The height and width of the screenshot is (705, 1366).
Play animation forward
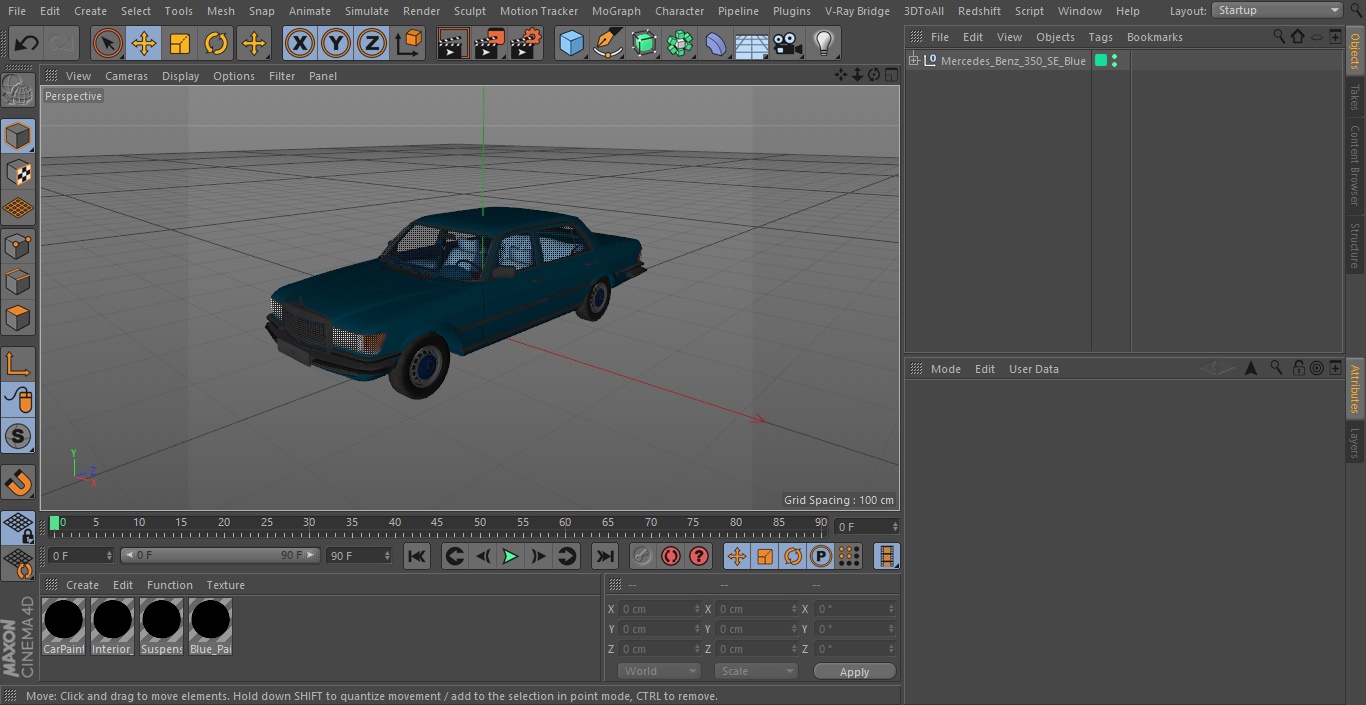(x=510, y=556)
